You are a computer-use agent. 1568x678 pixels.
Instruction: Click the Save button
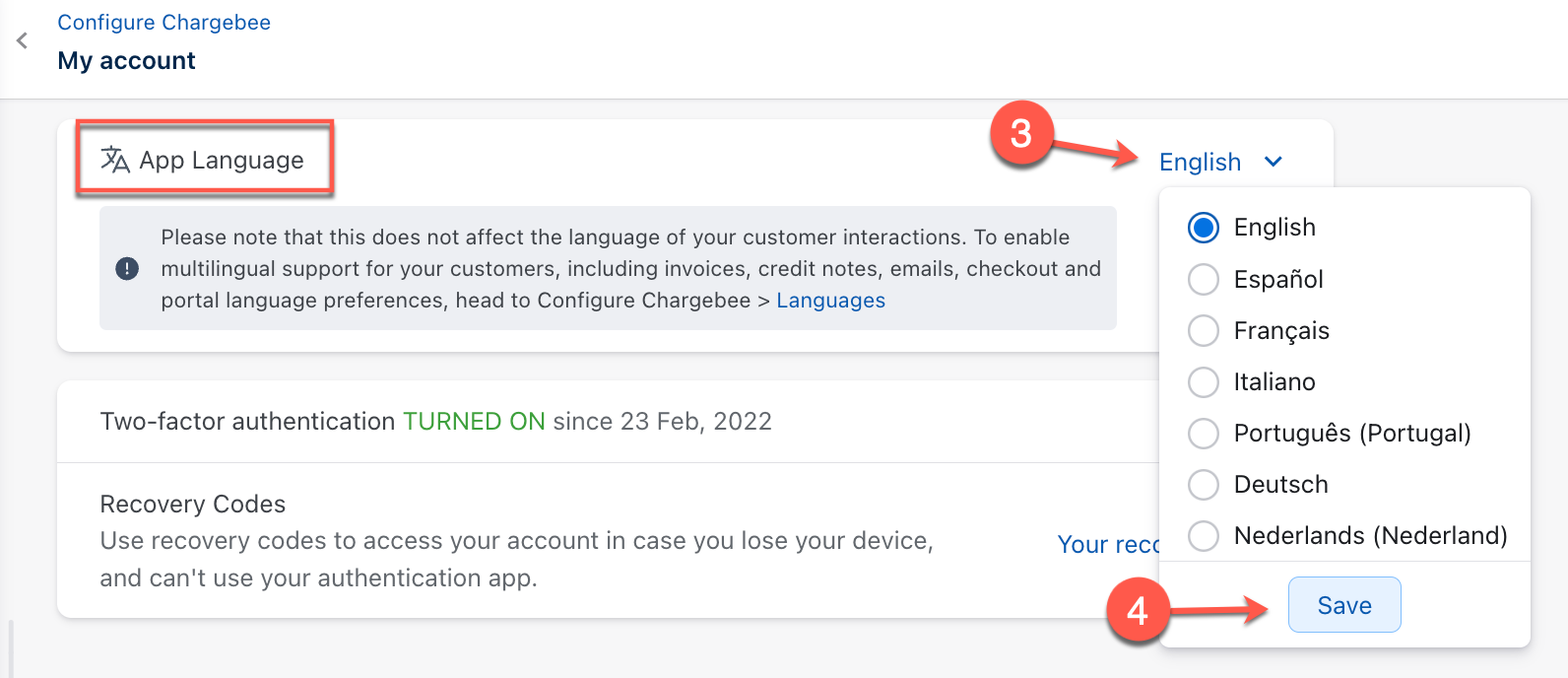point(1344,605)
